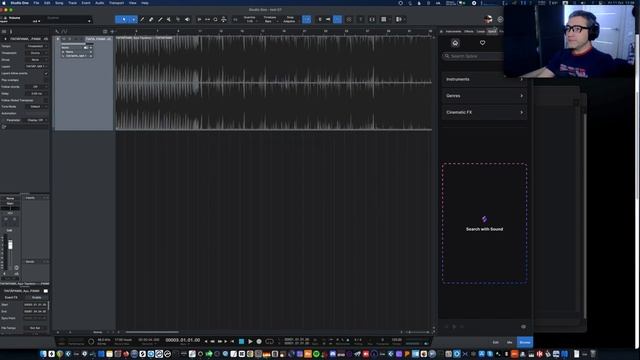
Task: Open the View menu
Action: (133, 3)
